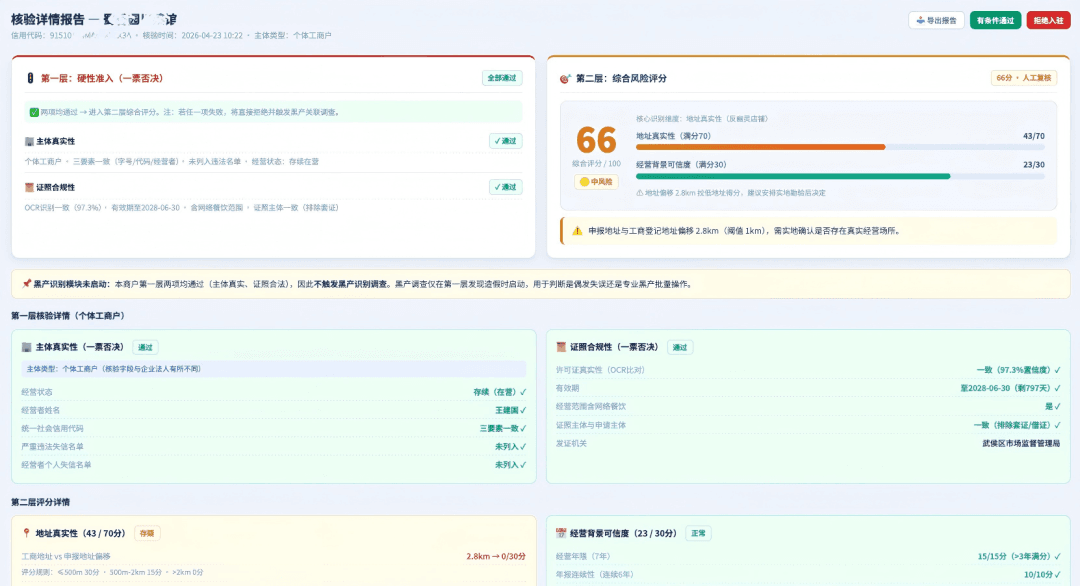Click 存疑 tag beside 地址真实性

(147, 533)
